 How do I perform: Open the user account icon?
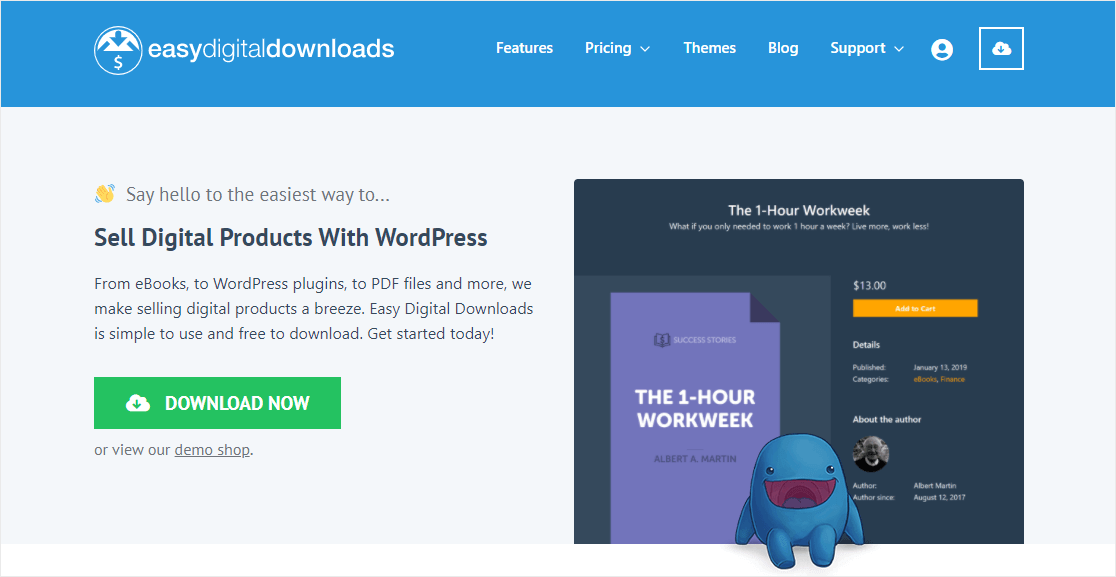942,49
